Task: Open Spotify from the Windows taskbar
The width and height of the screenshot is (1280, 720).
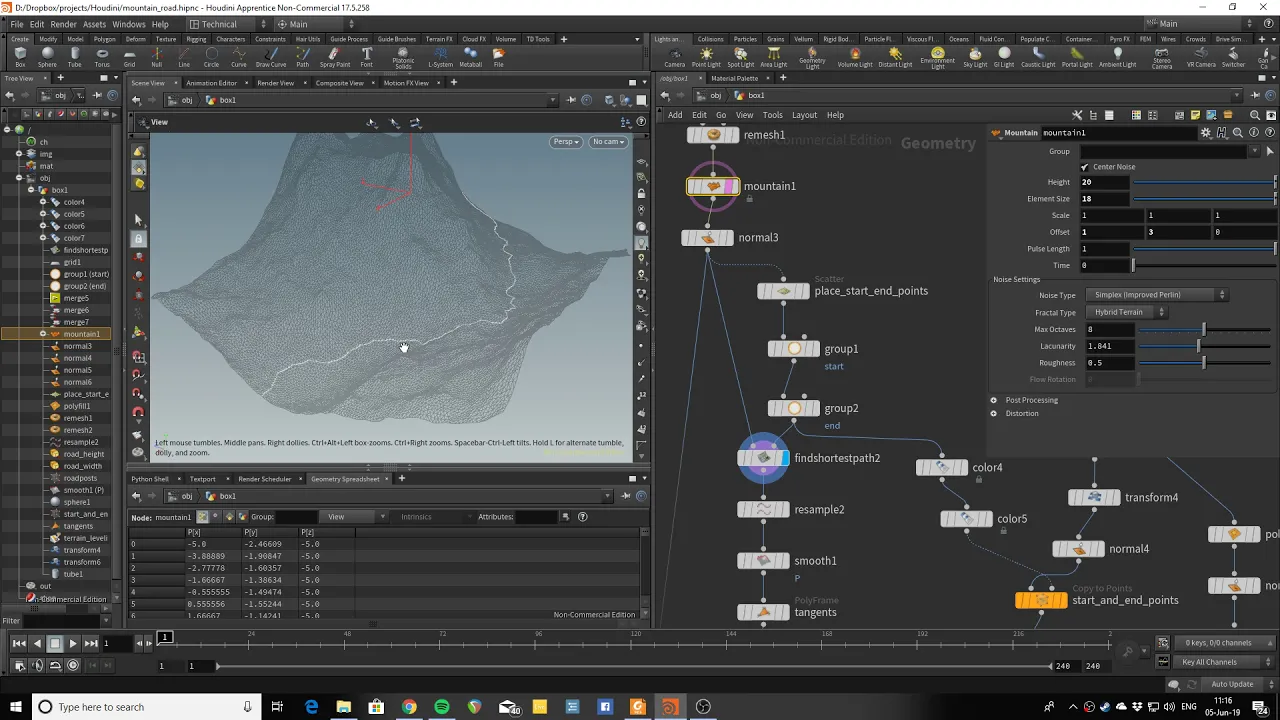Action: [x=441, y=707]
